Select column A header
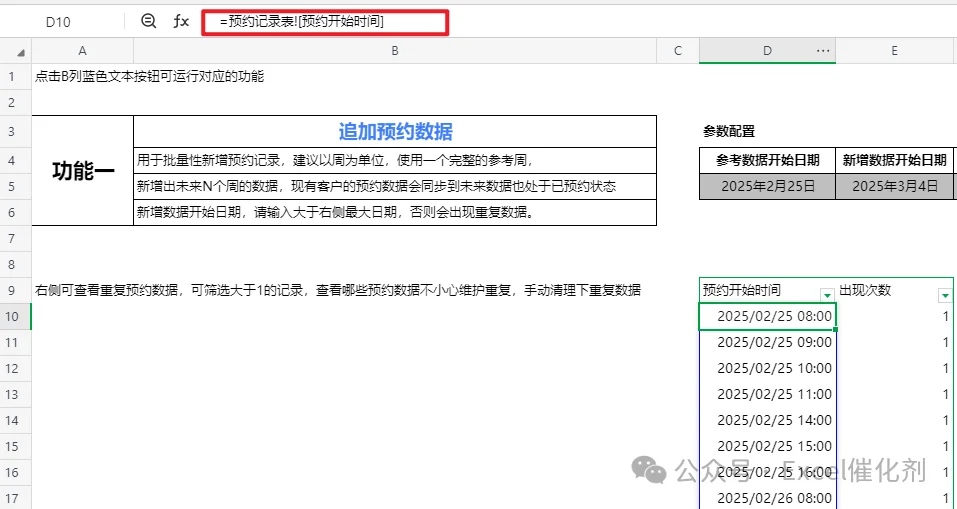Viewport: 957px width, 509px height. coord(82,51)
